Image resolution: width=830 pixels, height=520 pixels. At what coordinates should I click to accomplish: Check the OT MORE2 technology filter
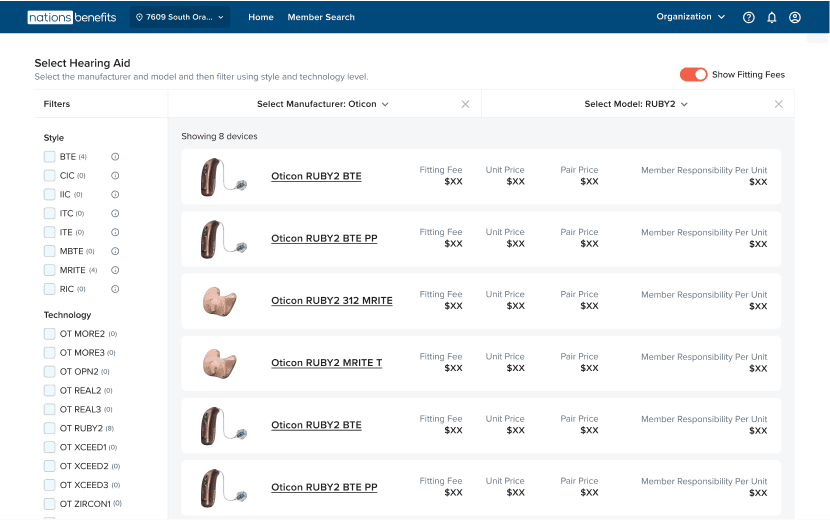50,334
